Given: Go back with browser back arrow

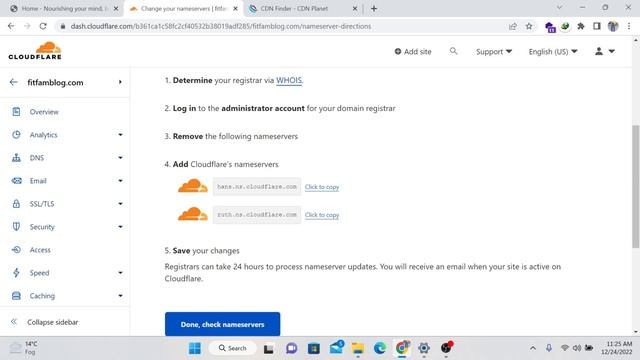Looking at the screenshot, I should click(x=11, y=26).
